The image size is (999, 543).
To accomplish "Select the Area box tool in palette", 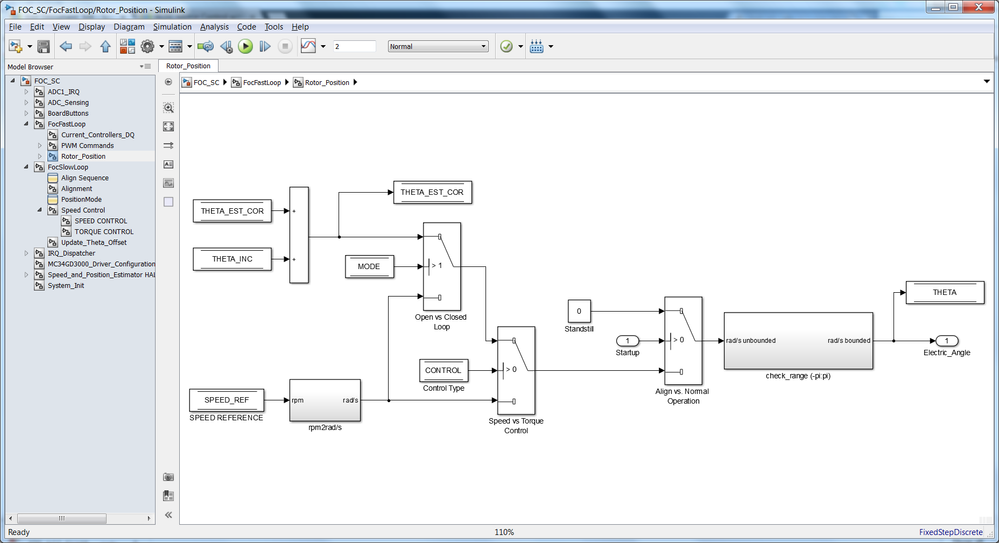I will [168, 202].
